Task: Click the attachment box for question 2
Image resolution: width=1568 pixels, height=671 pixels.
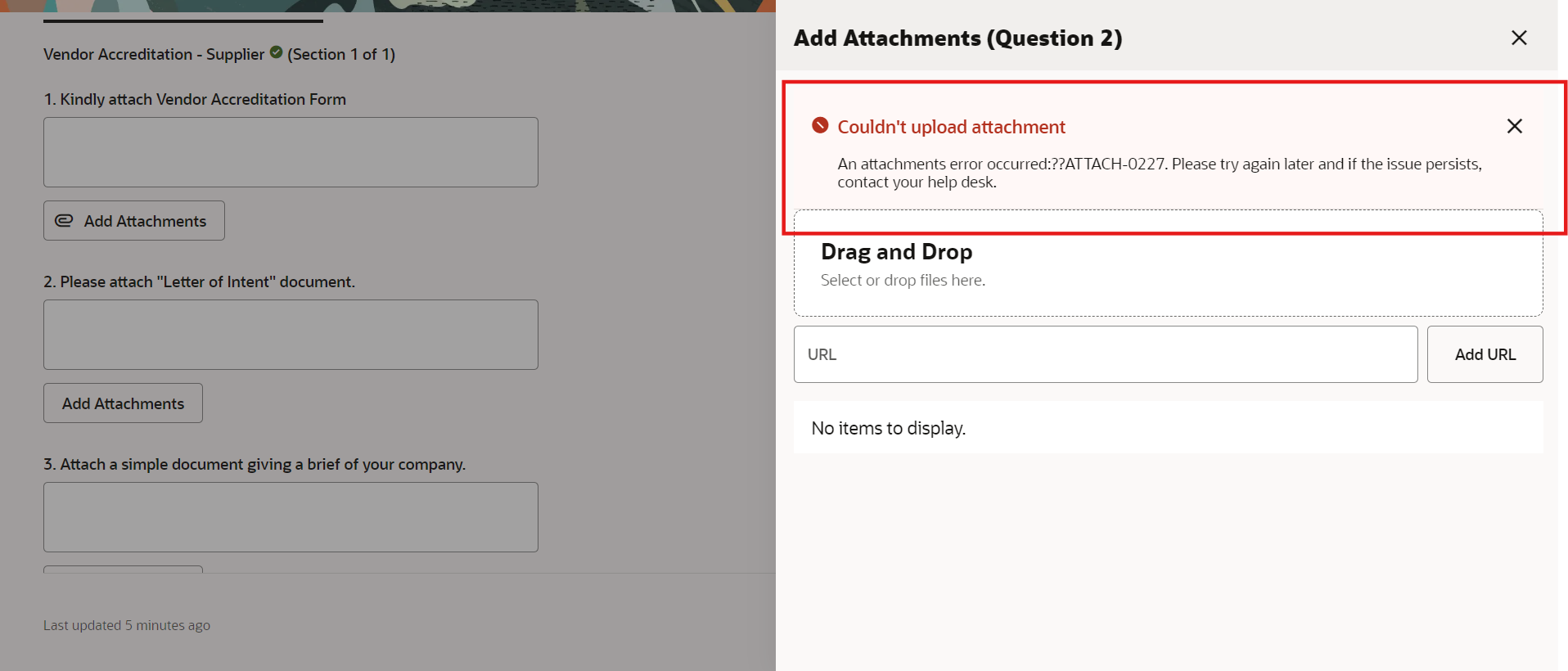Action: 291,334
